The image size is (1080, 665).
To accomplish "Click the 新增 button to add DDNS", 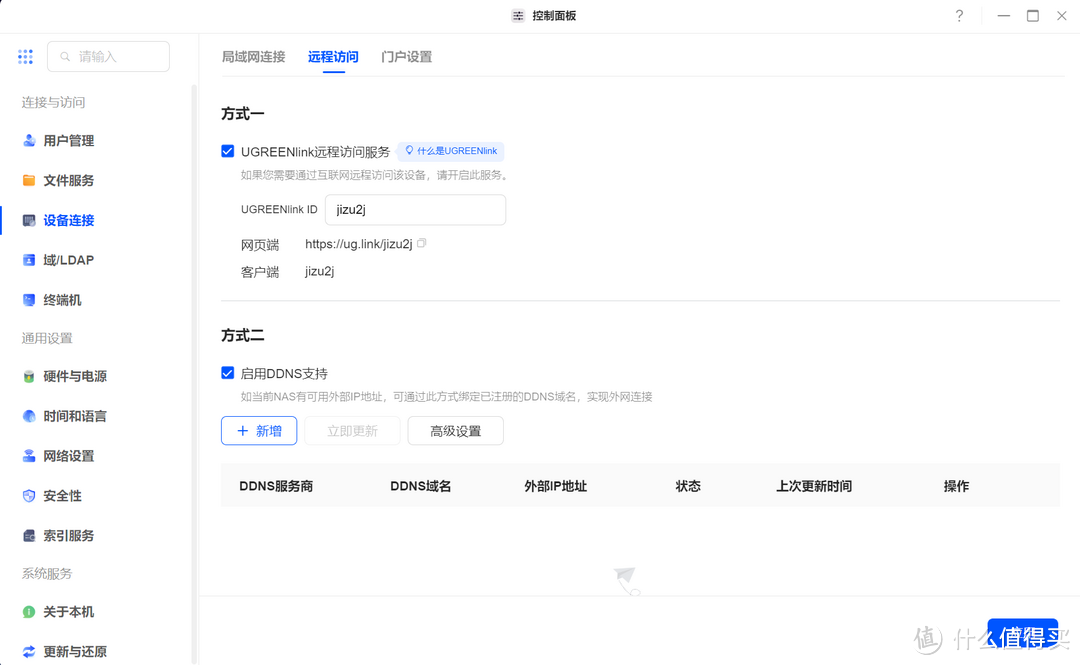I will [258, 430].
